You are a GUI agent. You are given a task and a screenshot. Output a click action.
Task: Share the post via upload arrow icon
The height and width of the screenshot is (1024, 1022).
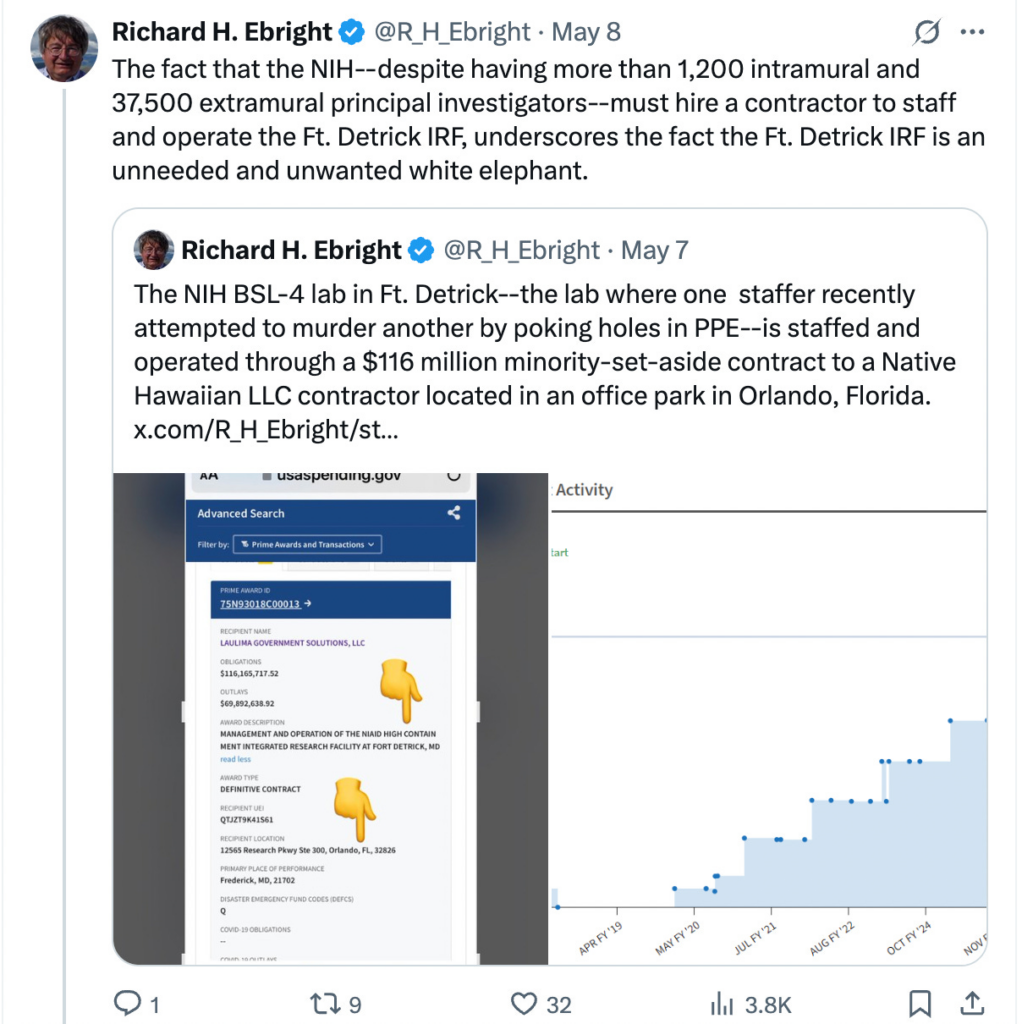(971, 1004)
